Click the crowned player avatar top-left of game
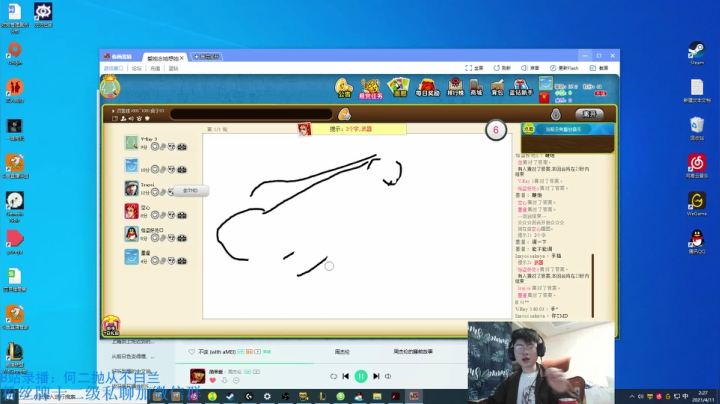This screenshot has height=404, width=720. [110, 87]
